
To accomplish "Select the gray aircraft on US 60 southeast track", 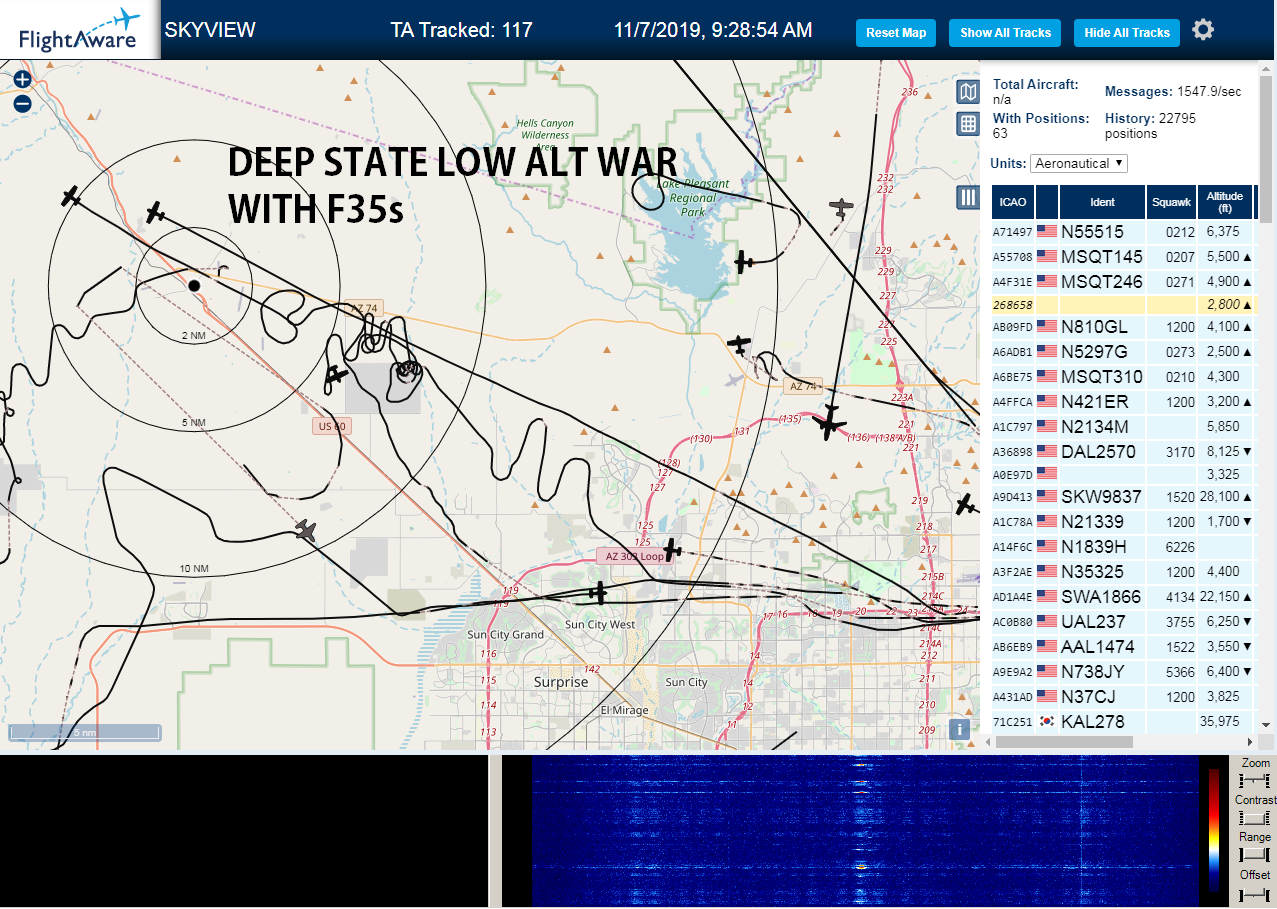I will [x=305, y=531].
